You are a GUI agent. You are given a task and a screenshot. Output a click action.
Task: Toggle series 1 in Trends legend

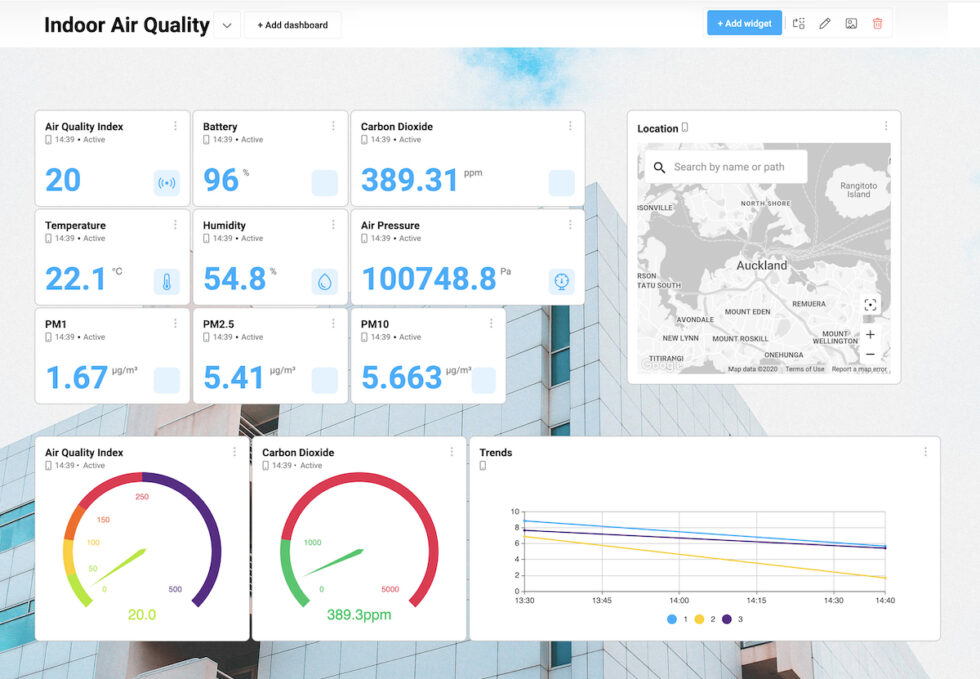click(673, 619)
